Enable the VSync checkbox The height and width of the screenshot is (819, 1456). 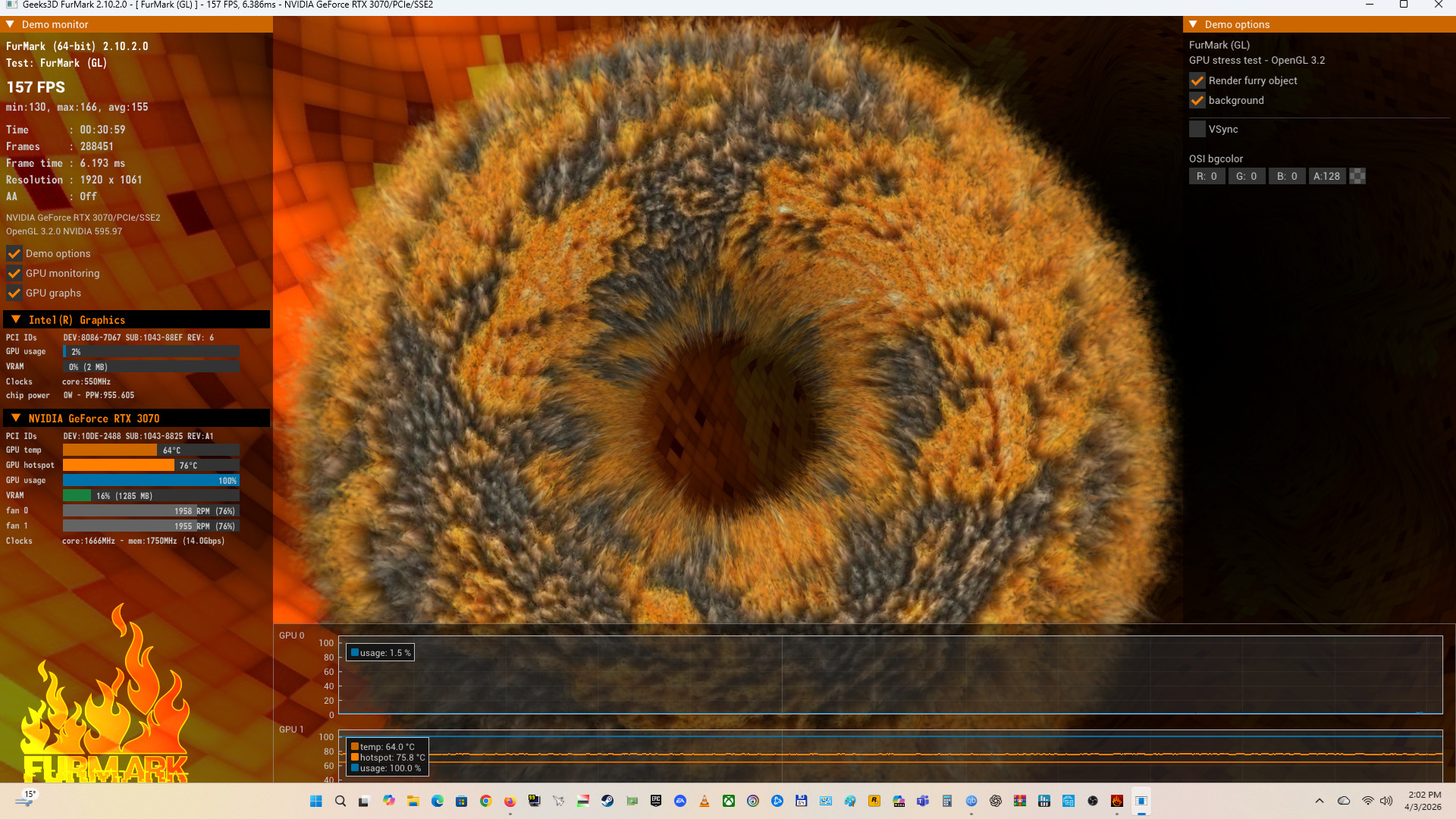(x=1197, y=129)
